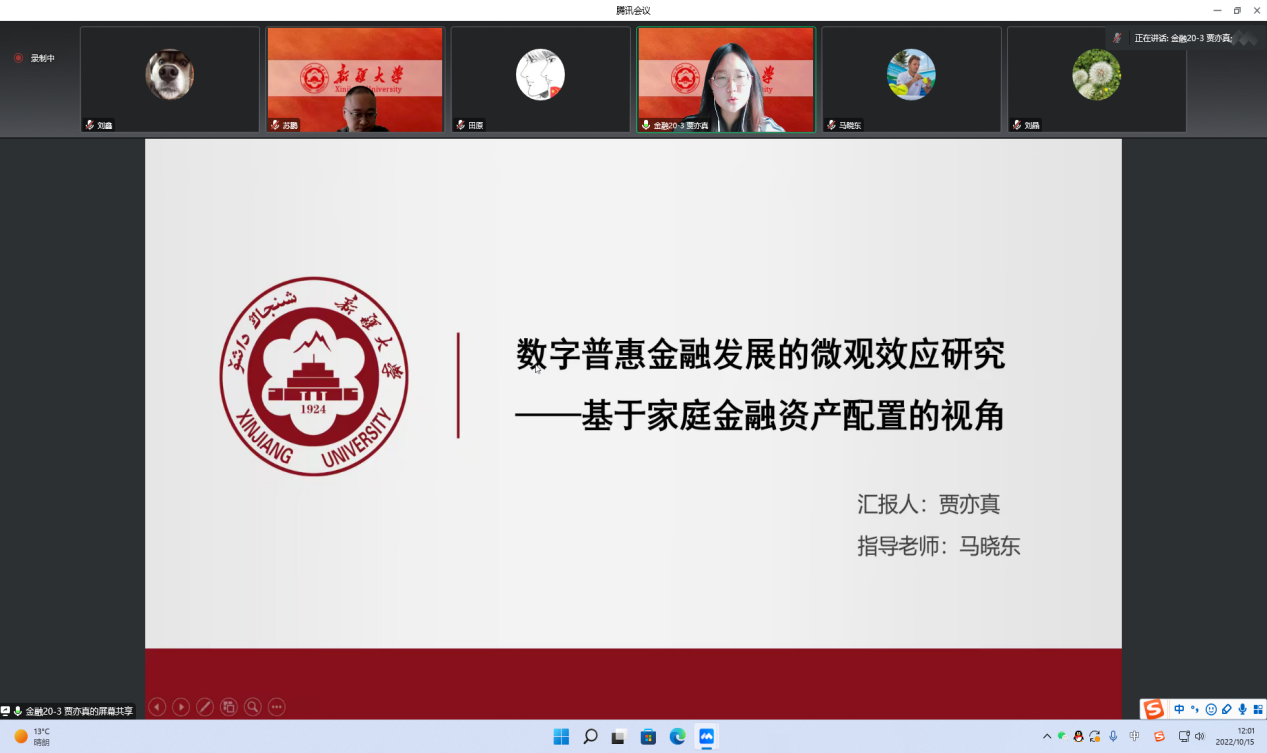The image size is (1267, 753).
Task: Click the Sogou emoji smiley icon
Action: click(1211, 709)
